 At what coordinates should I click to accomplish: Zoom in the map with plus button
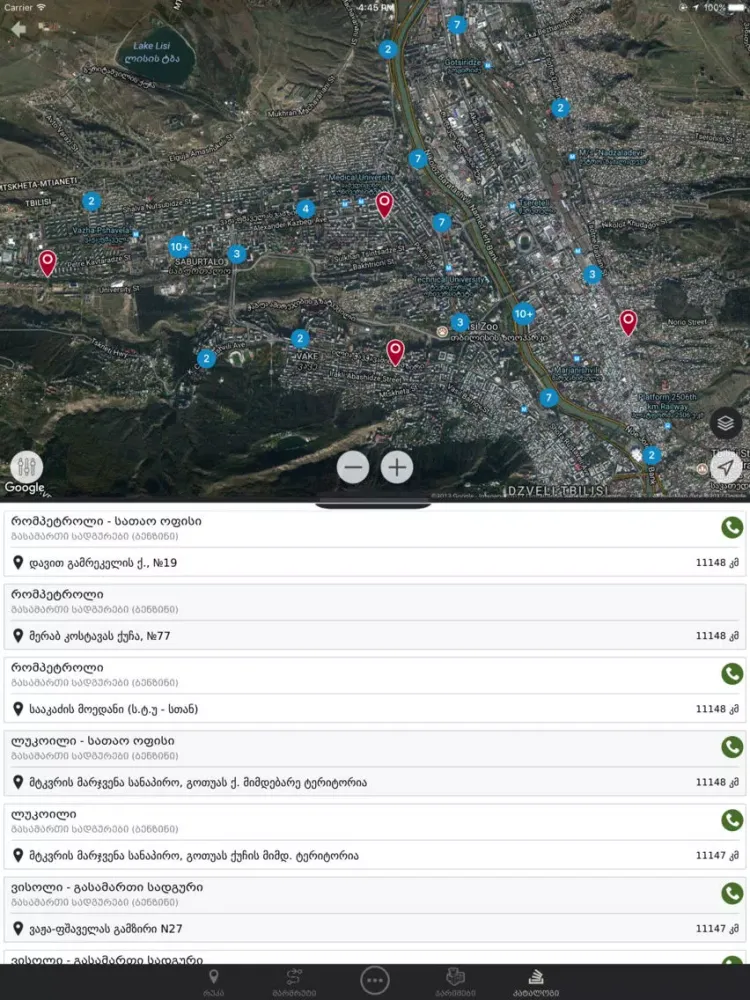click(x=397, y=467)
